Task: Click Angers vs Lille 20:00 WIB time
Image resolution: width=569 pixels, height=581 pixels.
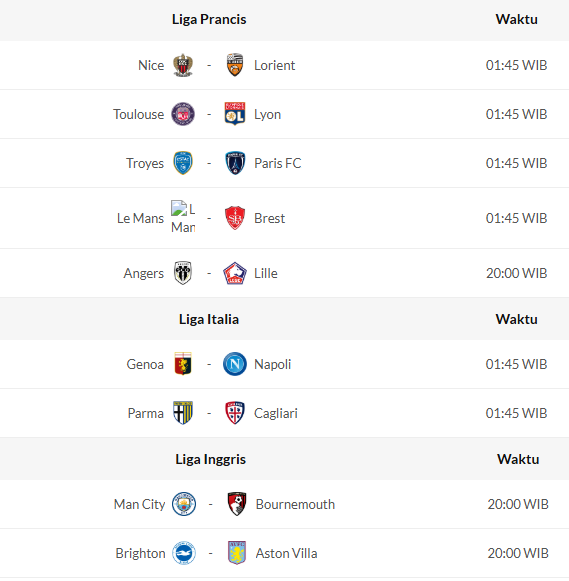Action: (x=516, y=273)
